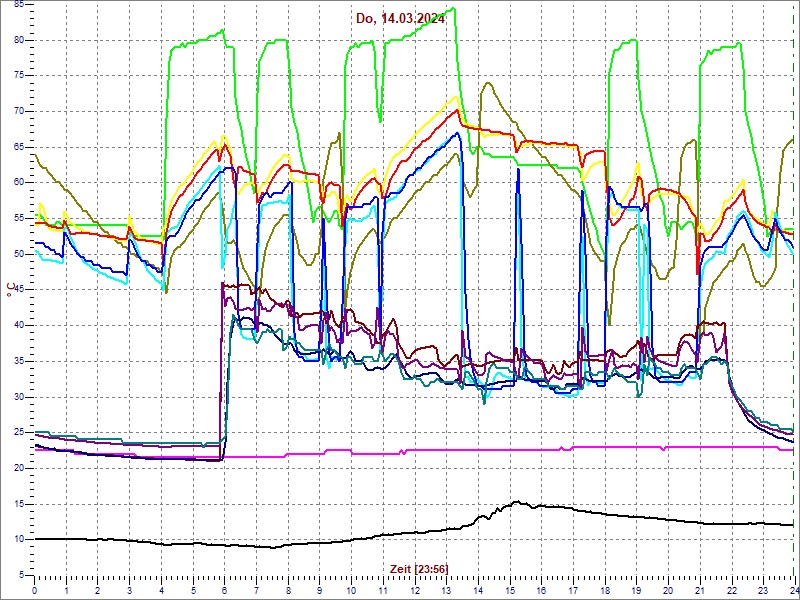
Task: Click the 50 y-axis value
Action: tap(19, 254)
